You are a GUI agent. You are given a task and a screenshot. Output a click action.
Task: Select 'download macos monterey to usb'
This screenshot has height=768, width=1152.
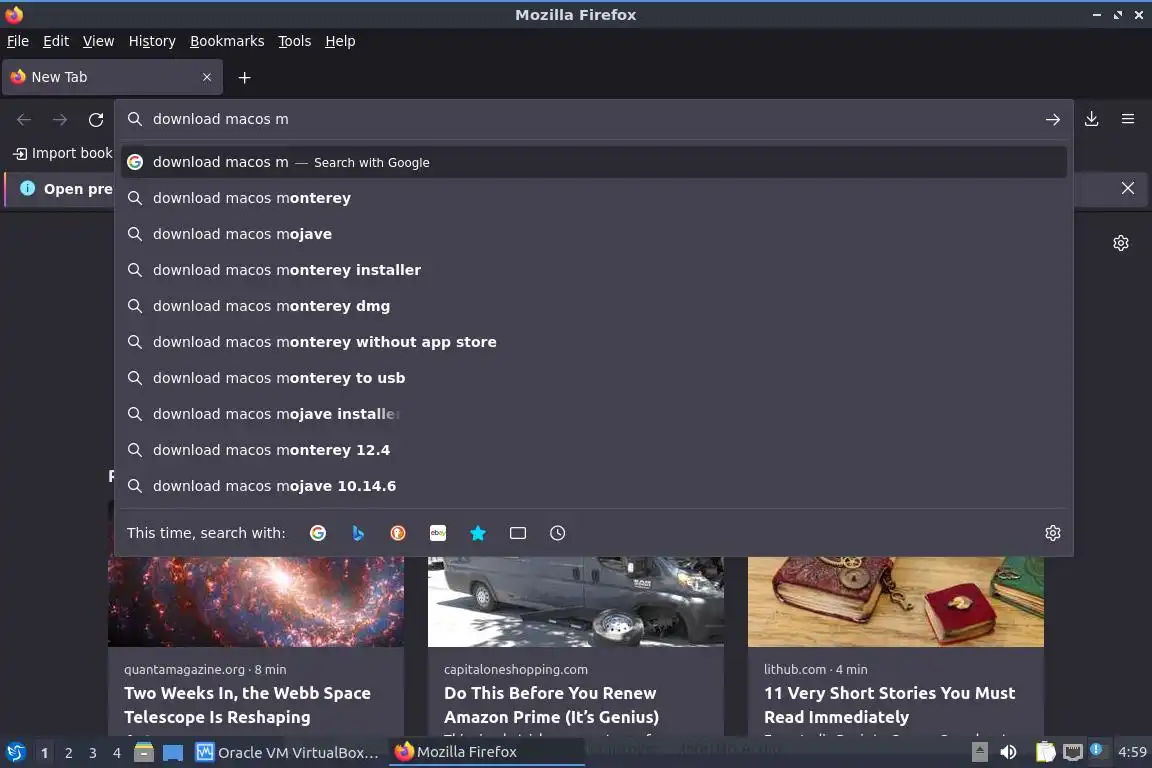(594, 378)
